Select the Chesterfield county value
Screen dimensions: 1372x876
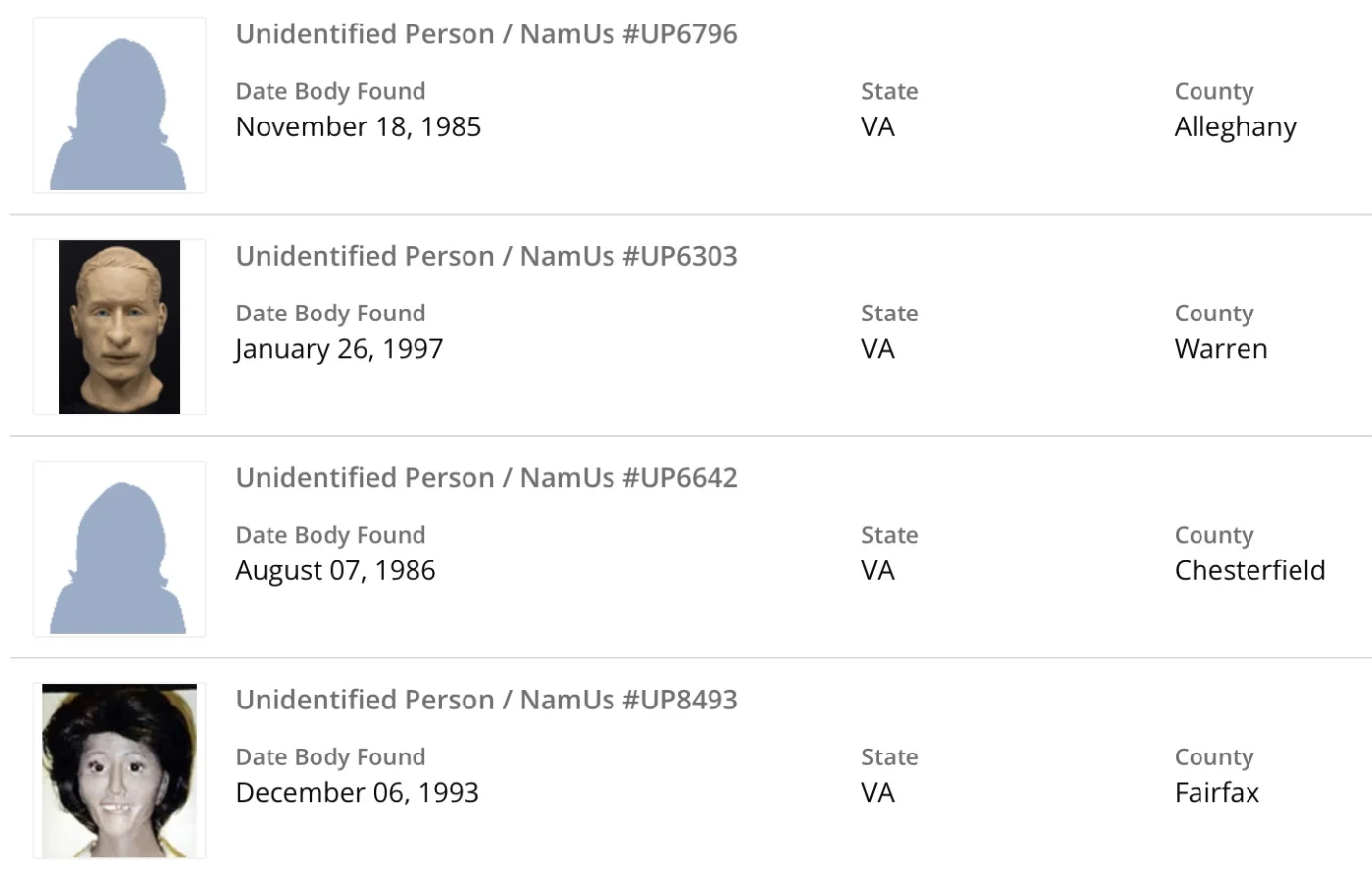[1249, 571]
